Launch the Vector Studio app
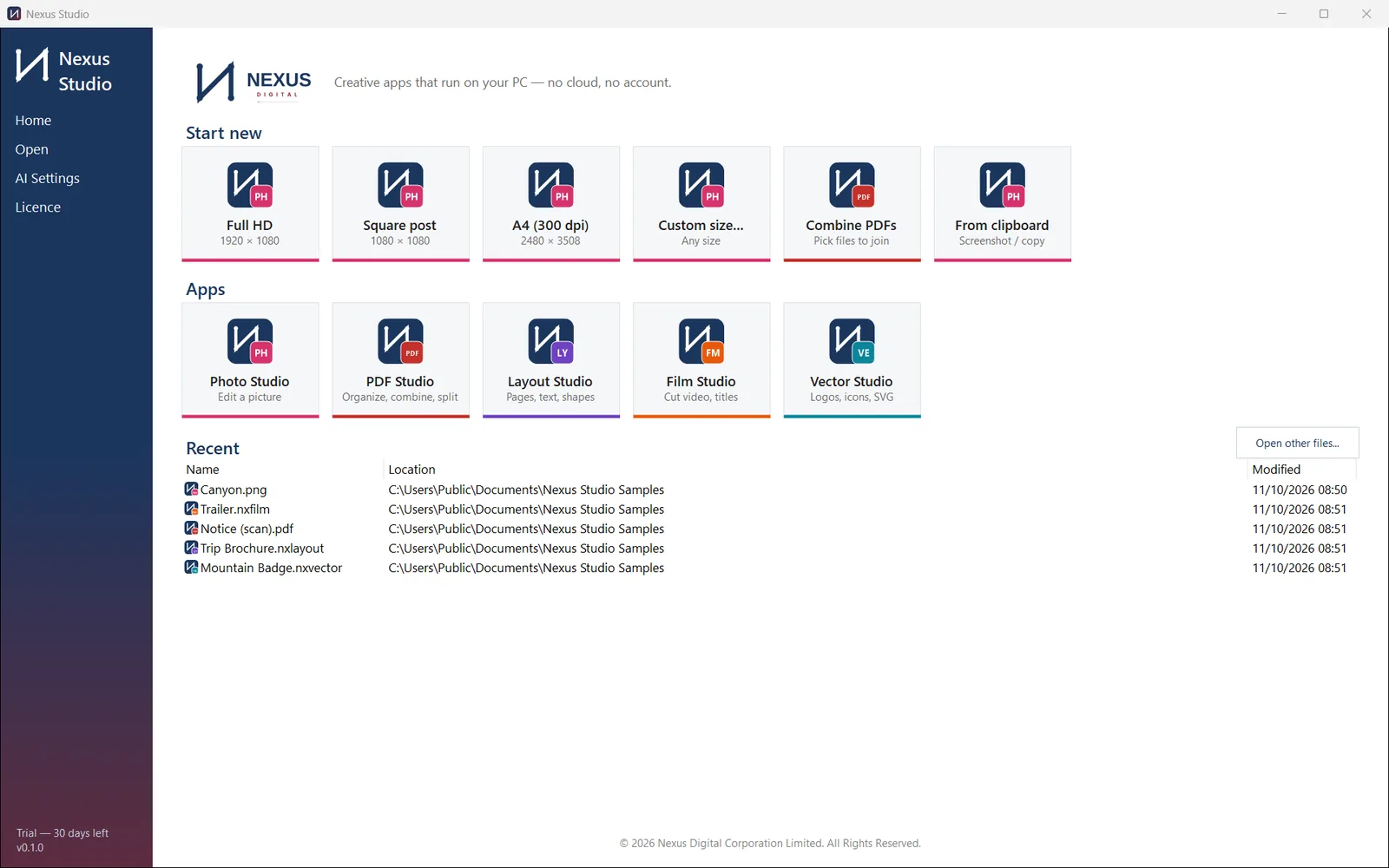 [852, 359]
